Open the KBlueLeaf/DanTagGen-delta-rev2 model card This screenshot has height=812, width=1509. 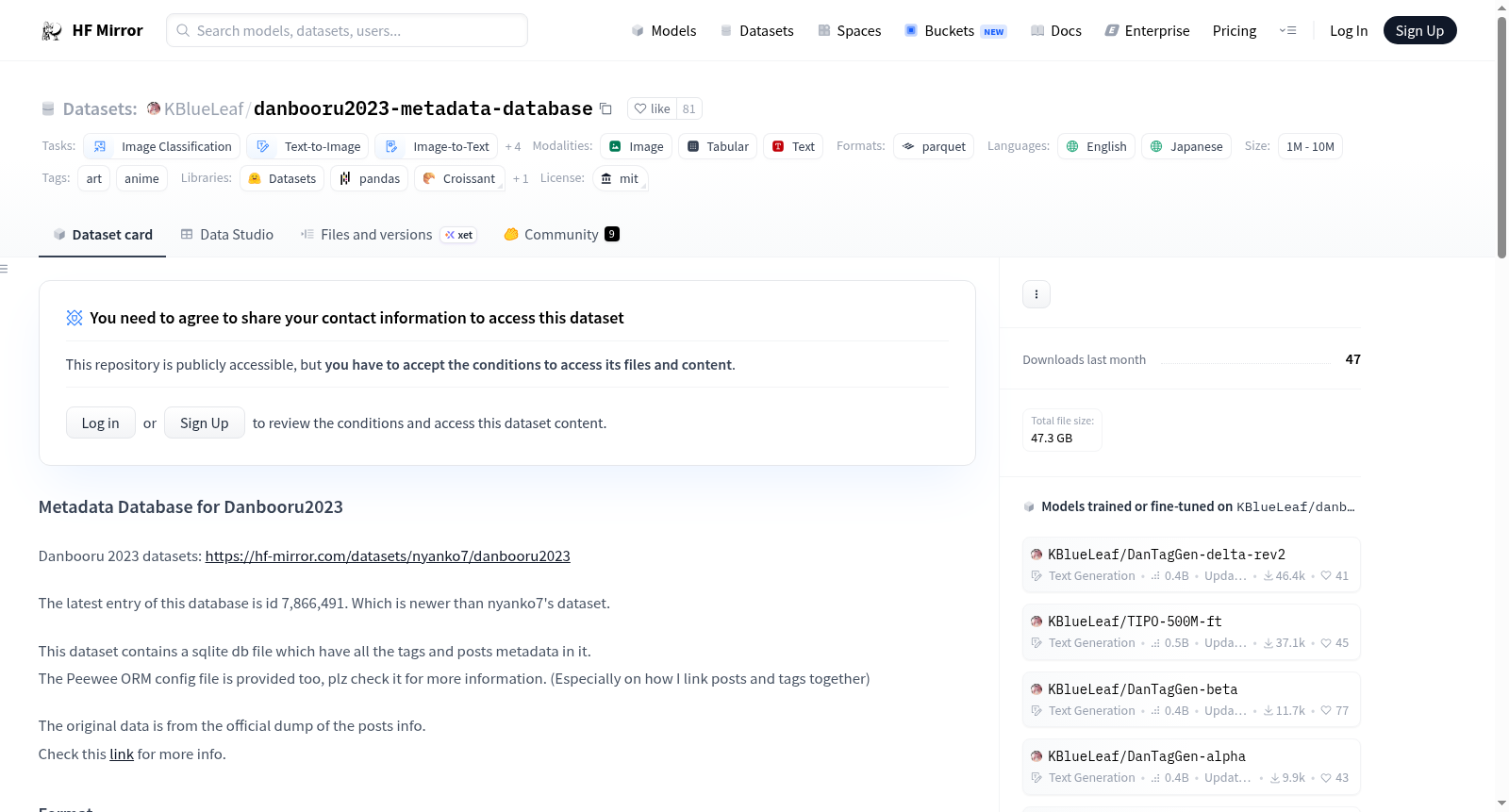pyautogui.click(x=1191, y=565)
